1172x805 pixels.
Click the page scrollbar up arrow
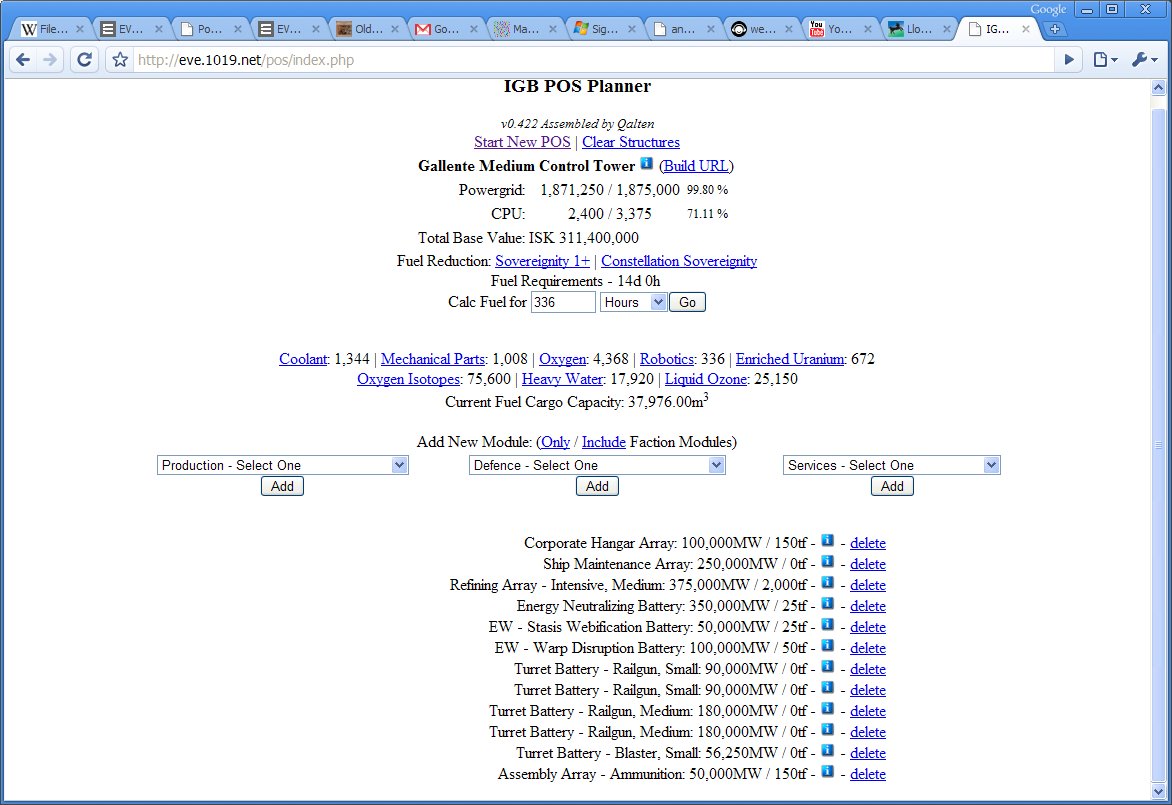pos(1159,87)
